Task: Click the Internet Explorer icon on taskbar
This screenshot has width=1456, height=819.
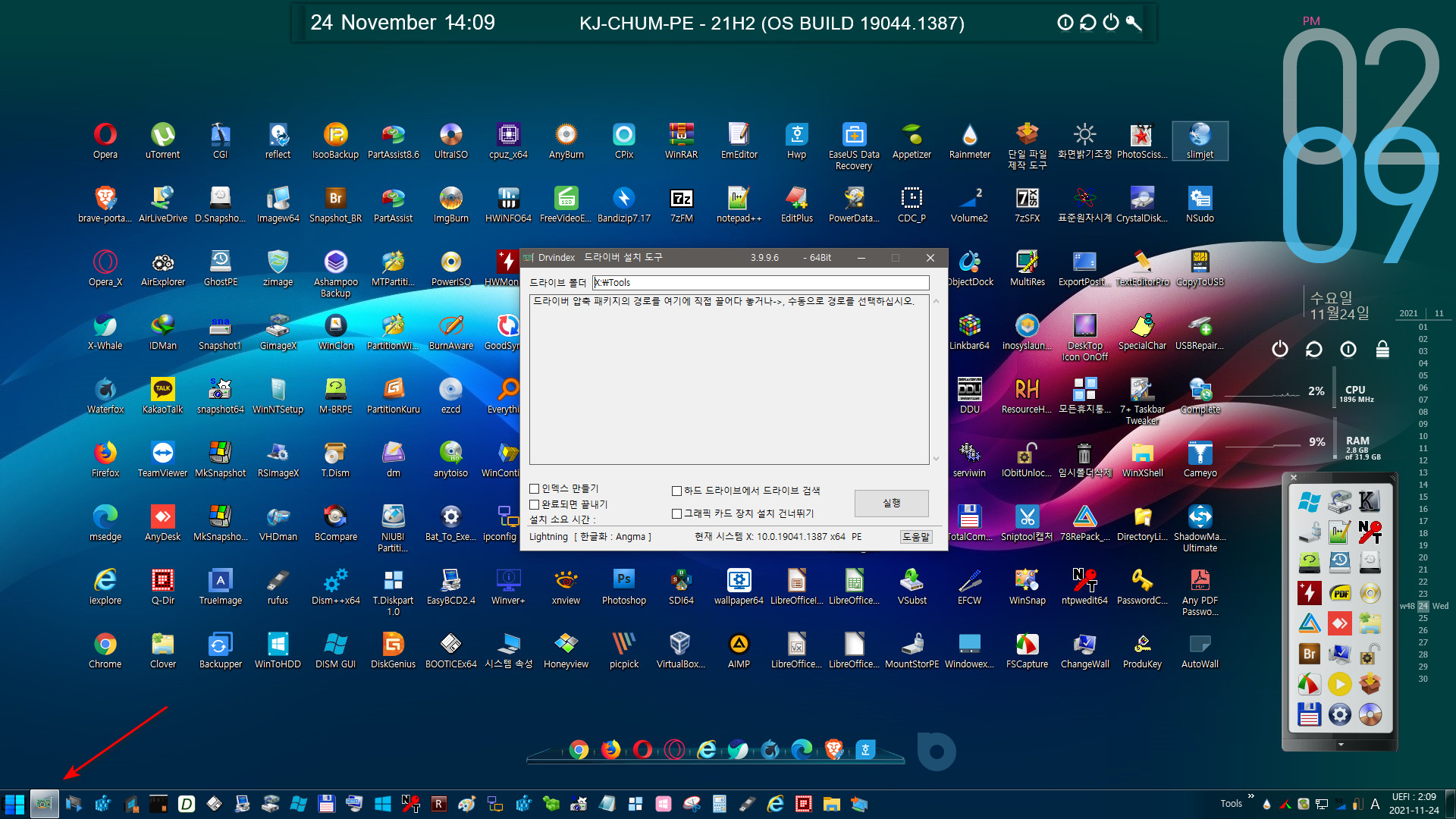Action: coord(775,804)
